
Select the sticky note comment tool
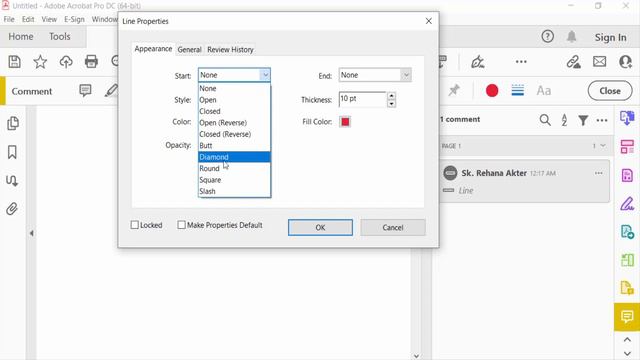coord(85,90)
